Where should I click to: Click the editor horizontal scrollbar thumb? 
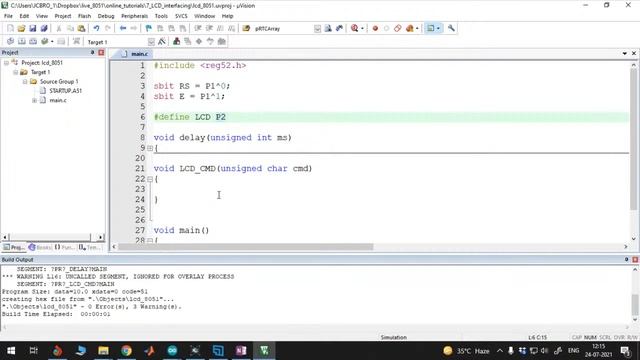[x=246, y=247]
